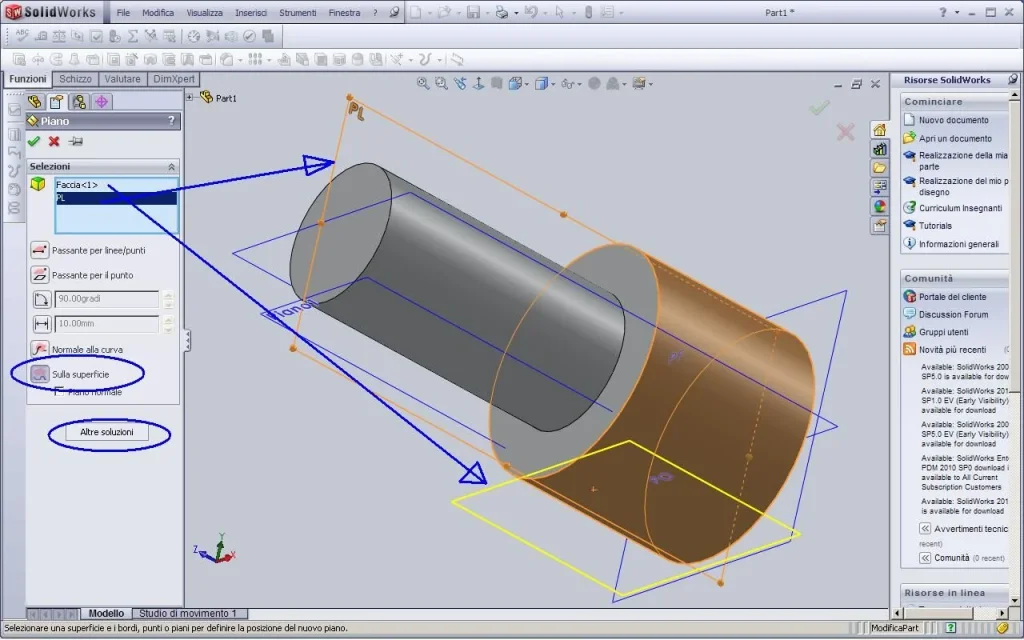
Task: Select Faccia<1> in the selection box
Action: pyautogui.click(x=77, y=185)
